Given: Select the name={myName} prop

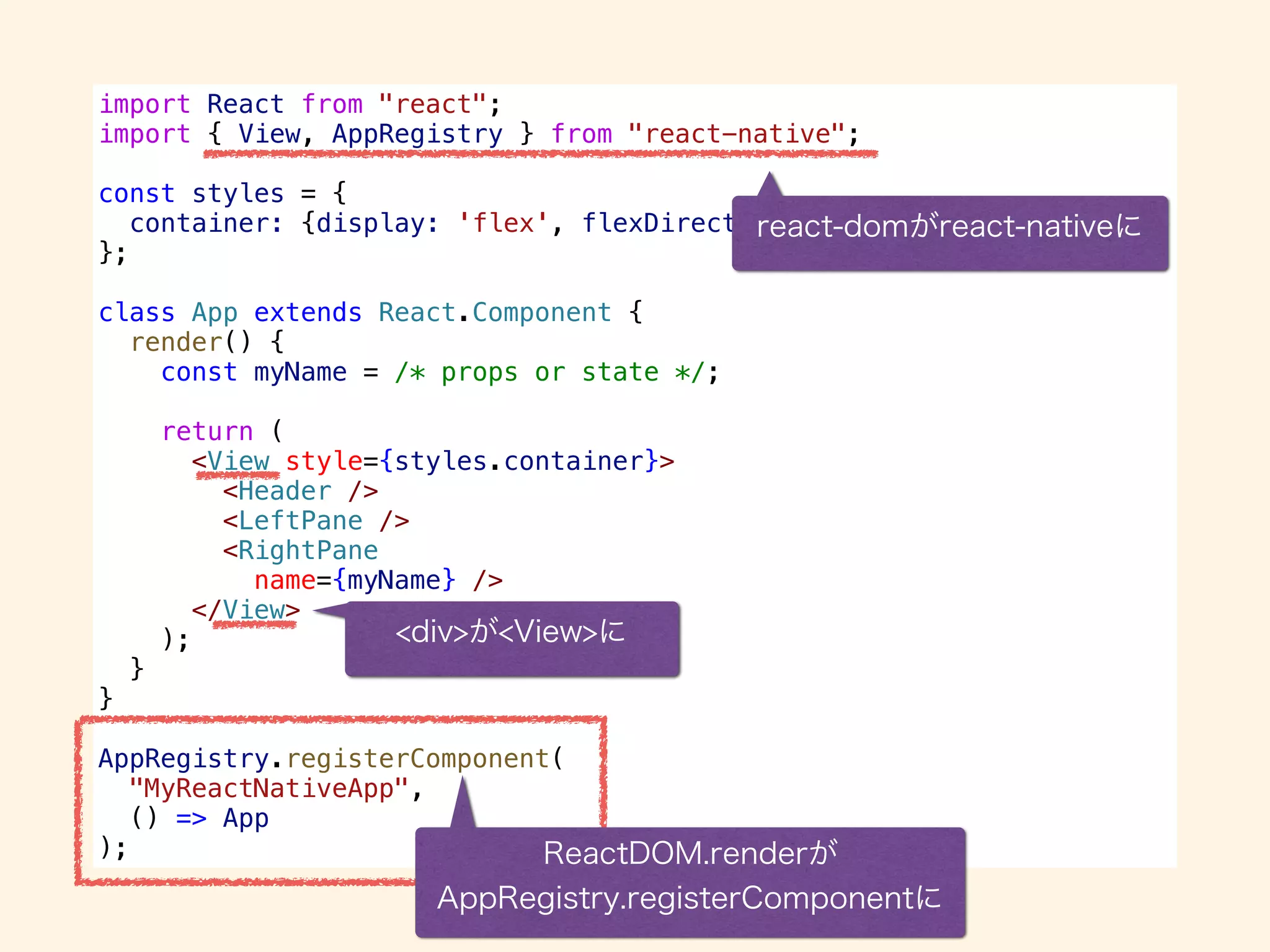Looking at the screenshot, I should tap(355, 581).
